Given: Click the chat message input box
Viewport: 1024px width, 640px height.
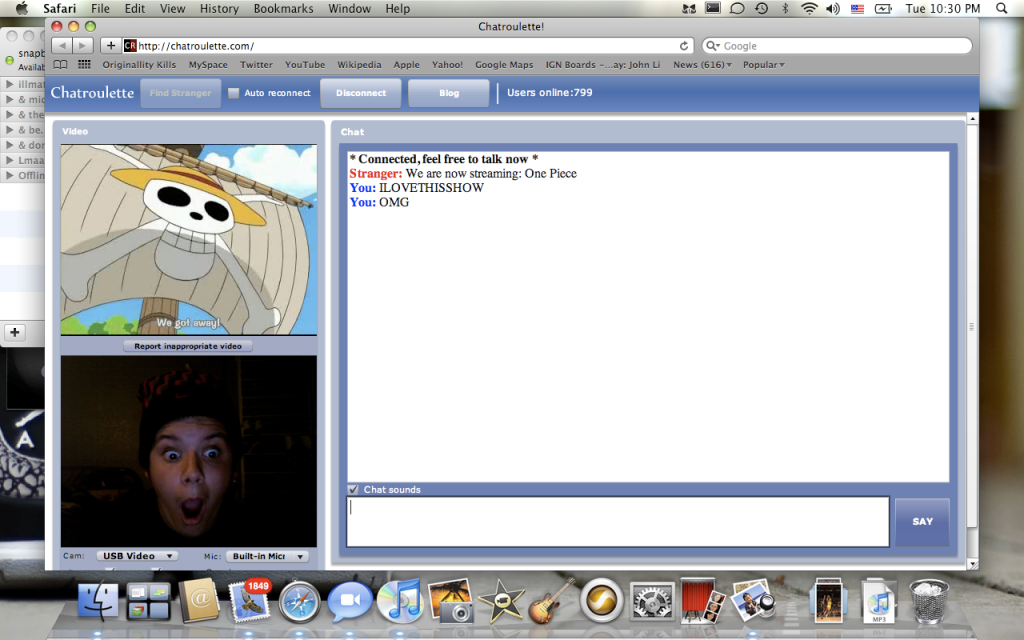Looking at the screenshot, I should [x=618, y=521].
